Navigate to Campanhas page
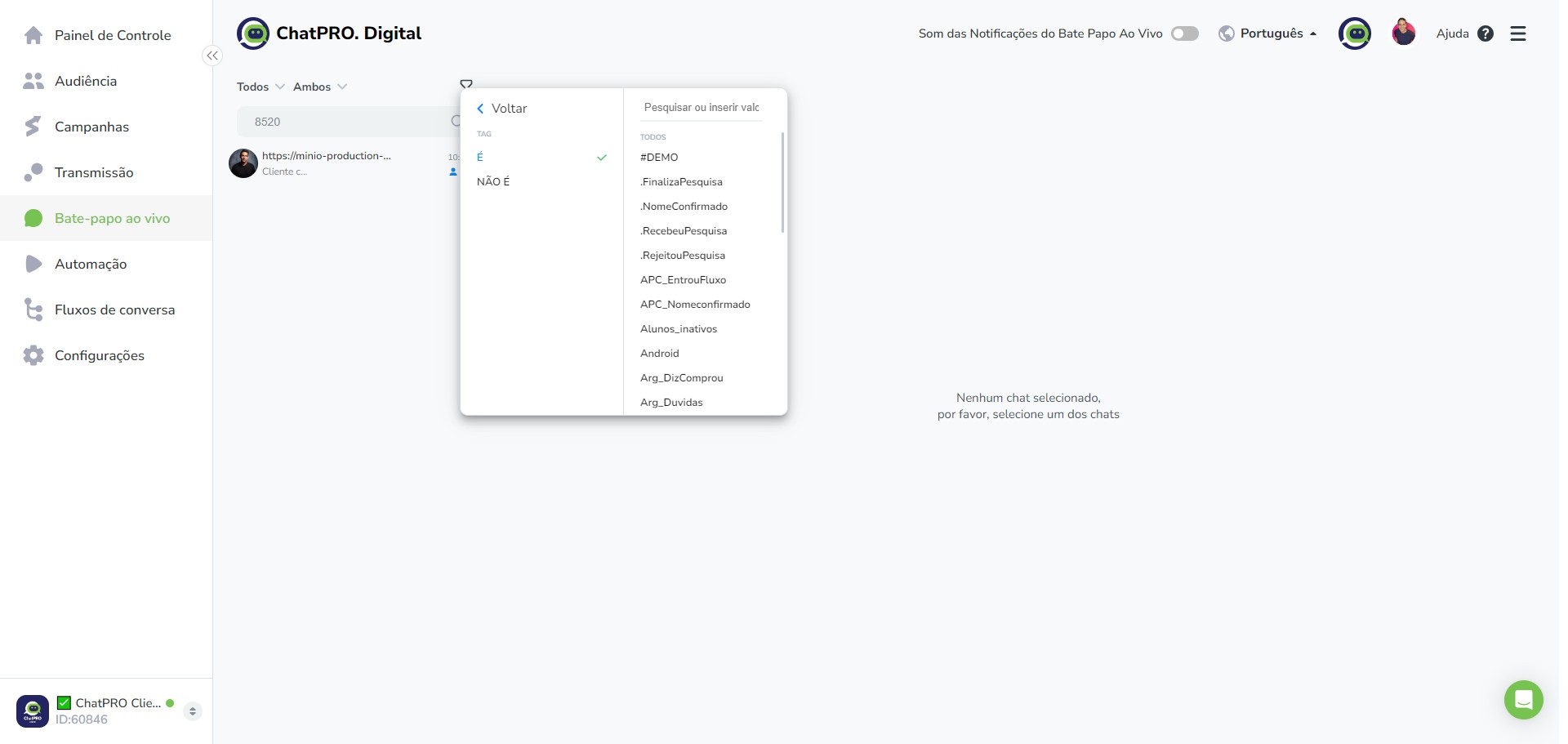 click(x=91, y=127)
